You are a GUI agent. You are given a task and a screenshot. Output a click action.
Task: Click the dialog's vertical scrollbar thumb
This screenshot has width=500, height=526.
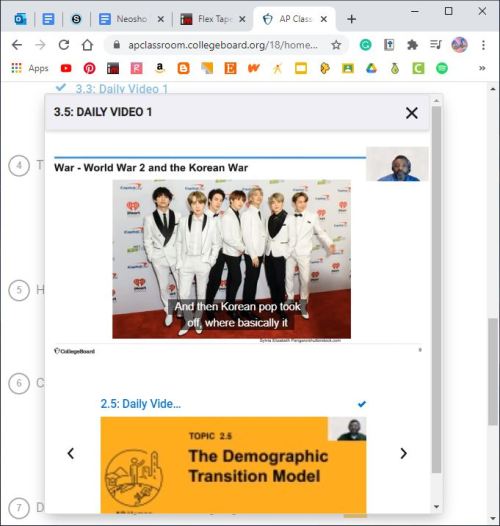coord(436,290)
